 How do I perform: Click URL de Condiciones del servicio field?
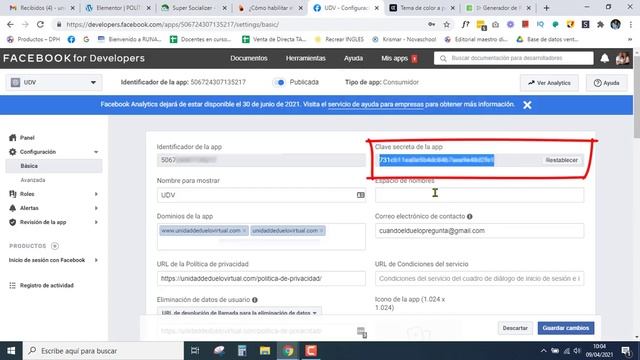coord(479,278)
